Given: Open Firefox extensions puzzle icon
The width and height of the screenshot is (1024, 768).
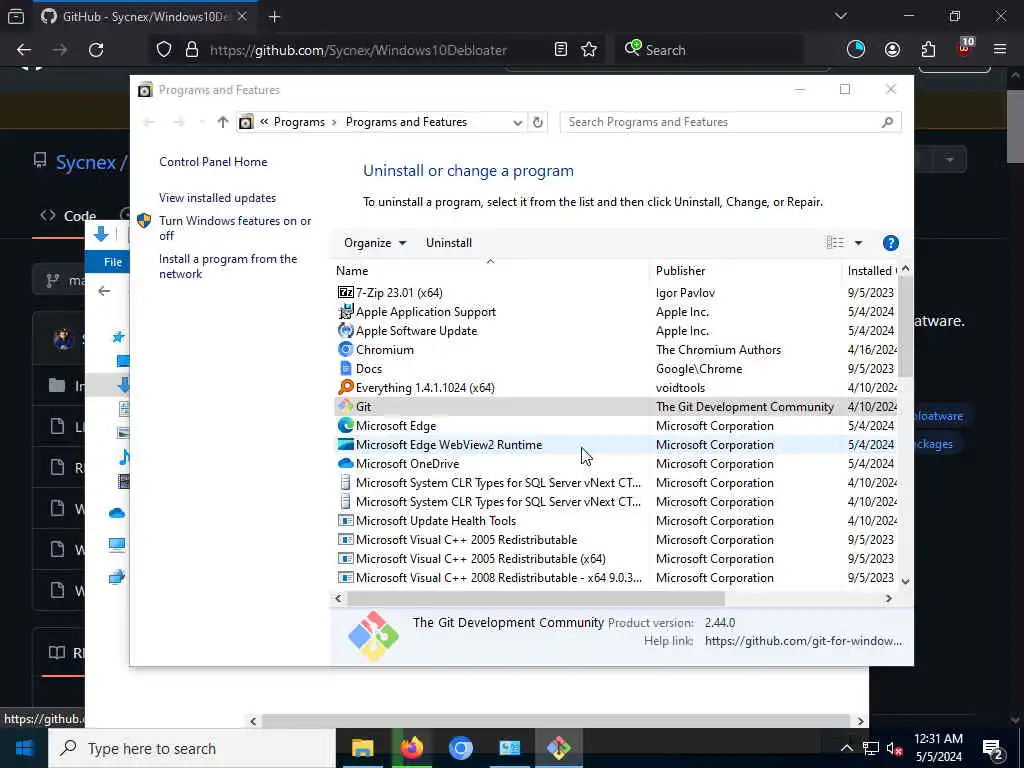Looking at the screenshot, I should pyautogui.click(x=928, y=50).
